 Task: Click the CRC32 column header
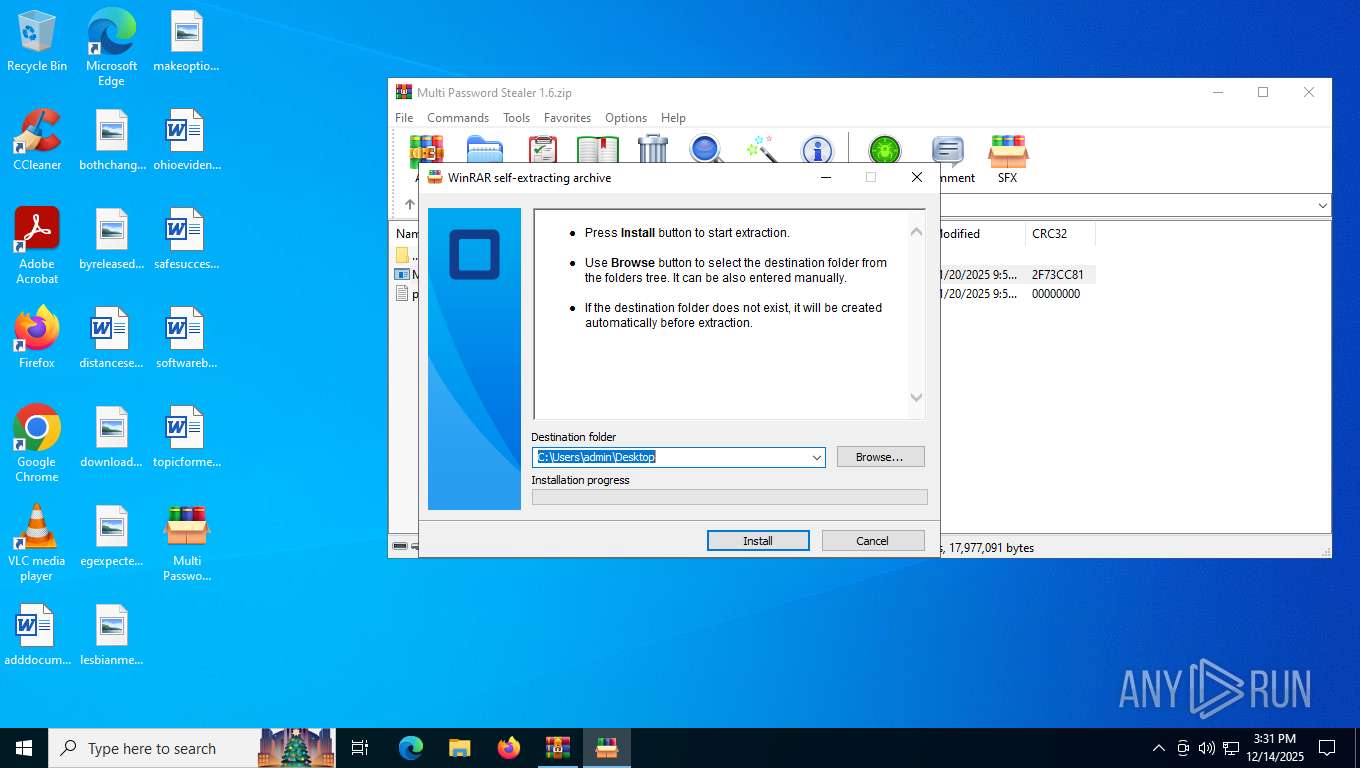[x=1060, y=234]
